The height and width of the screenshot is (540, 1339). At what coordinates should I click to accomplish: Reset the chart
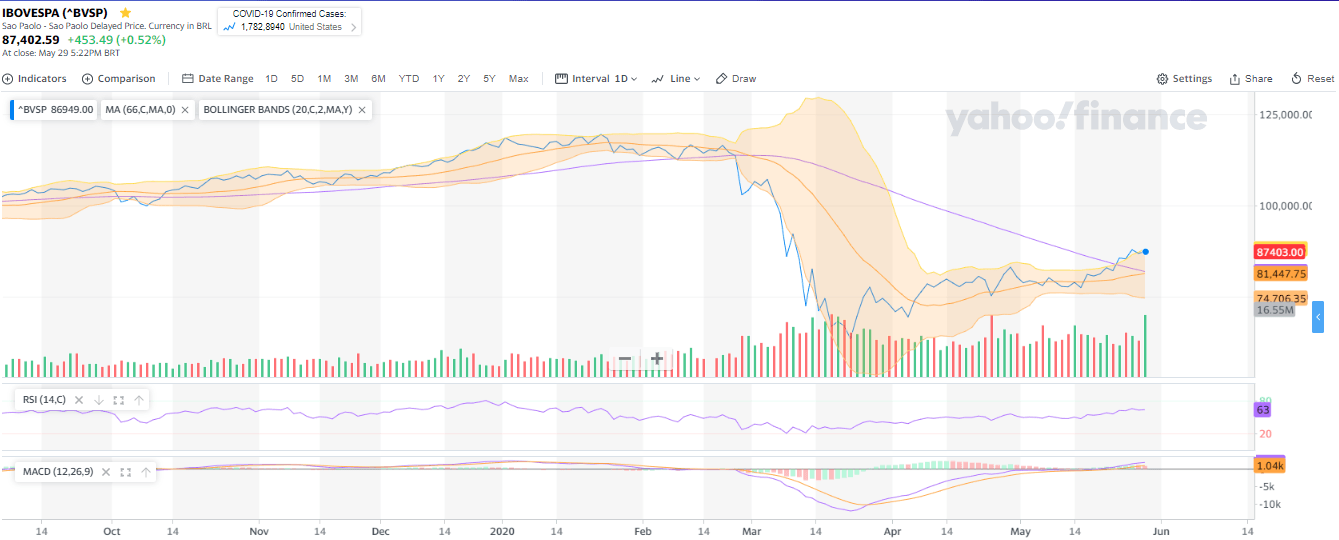[x=1312, y=79]
